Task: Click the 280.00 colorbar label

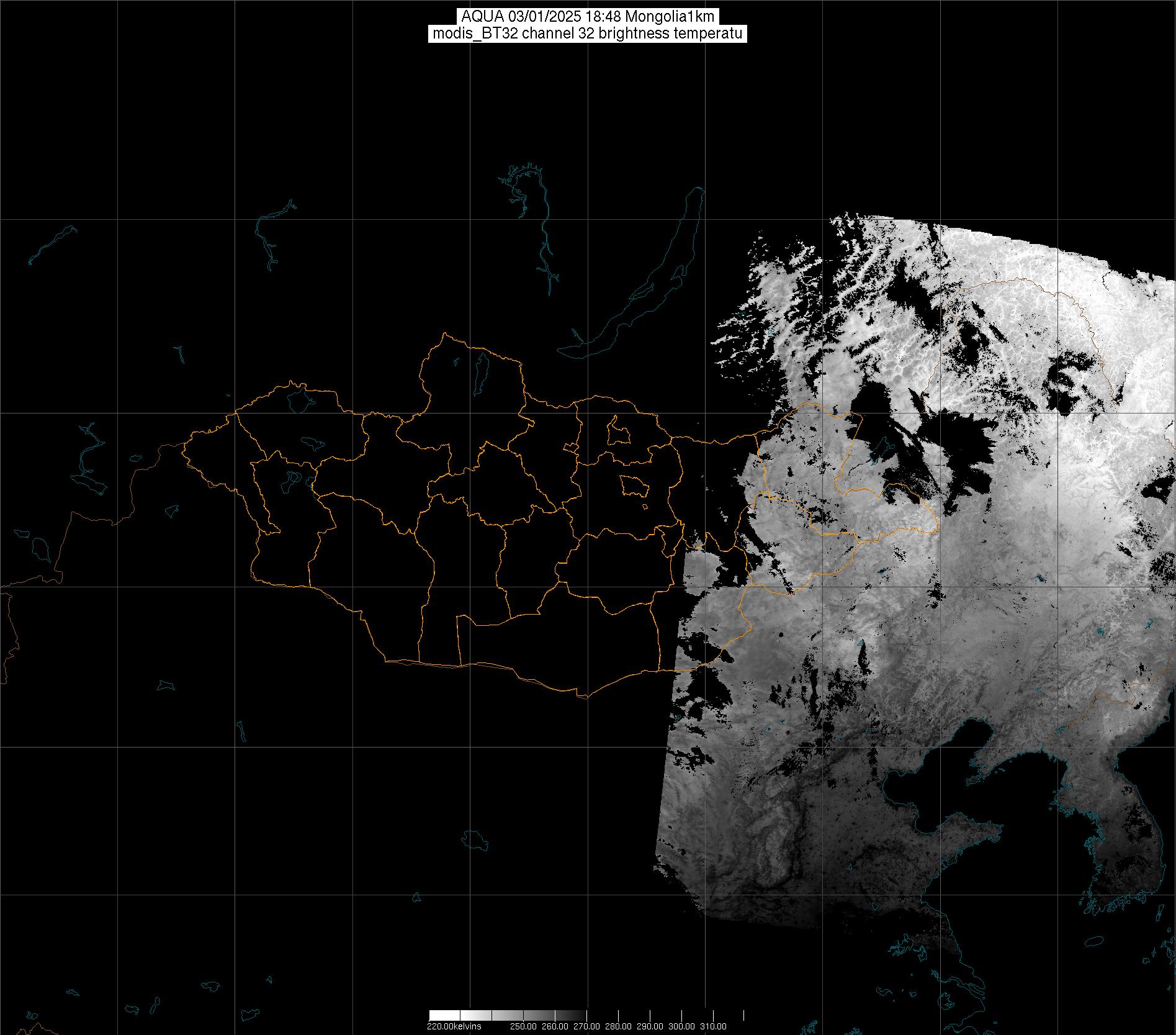Action: [x=619, y=1026]
